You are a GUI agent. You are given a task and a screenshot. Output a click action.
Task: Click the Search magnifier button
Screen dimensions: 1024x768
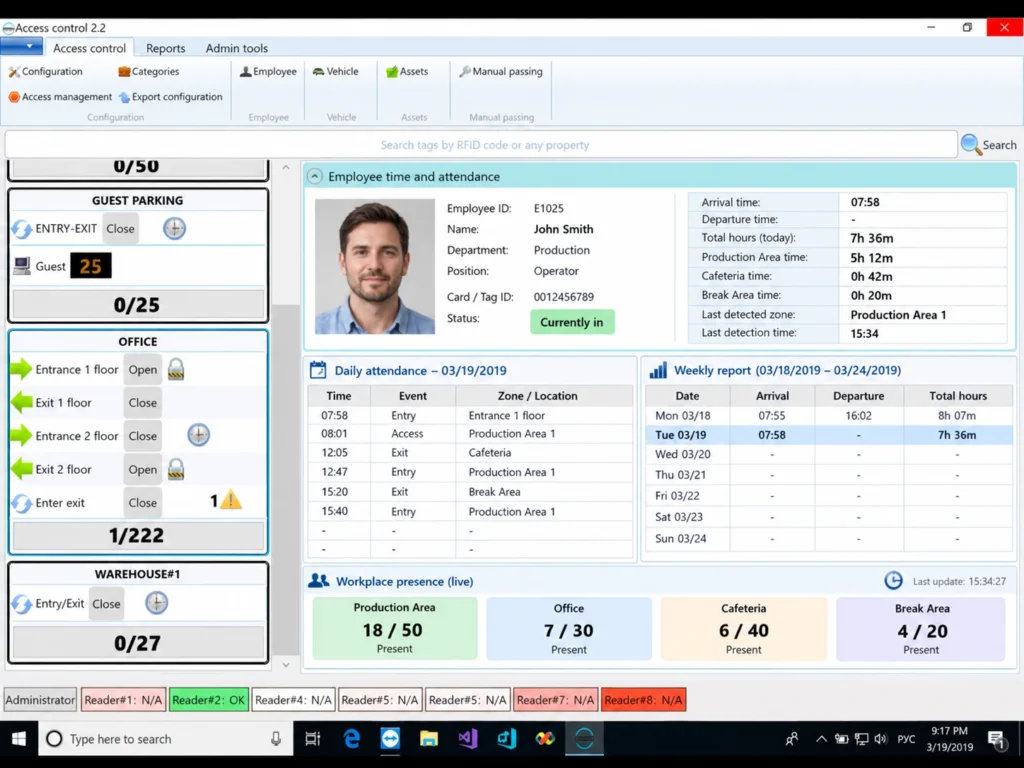tap(989, 144)
